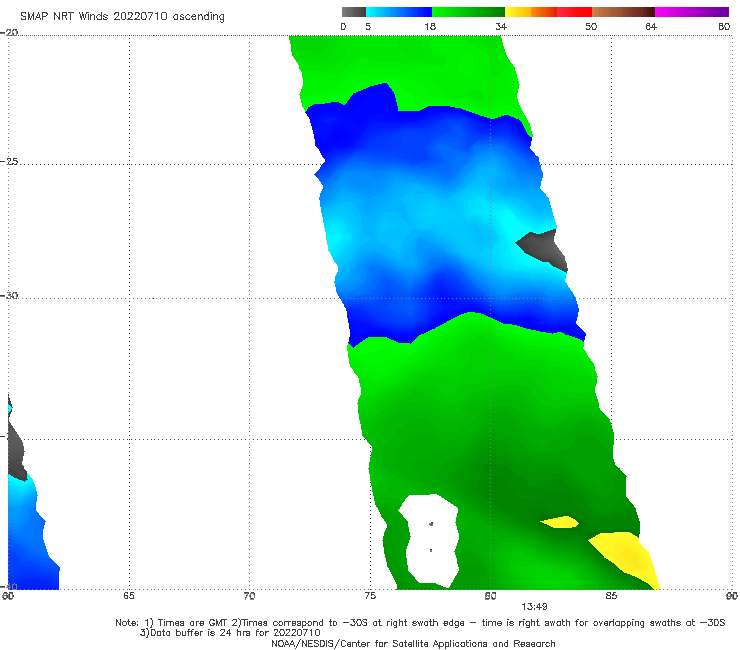The height and width of the screenshot is (650, 740).
Task: Click the latitude axis label '-30'
Action: [x=9, y=295]
